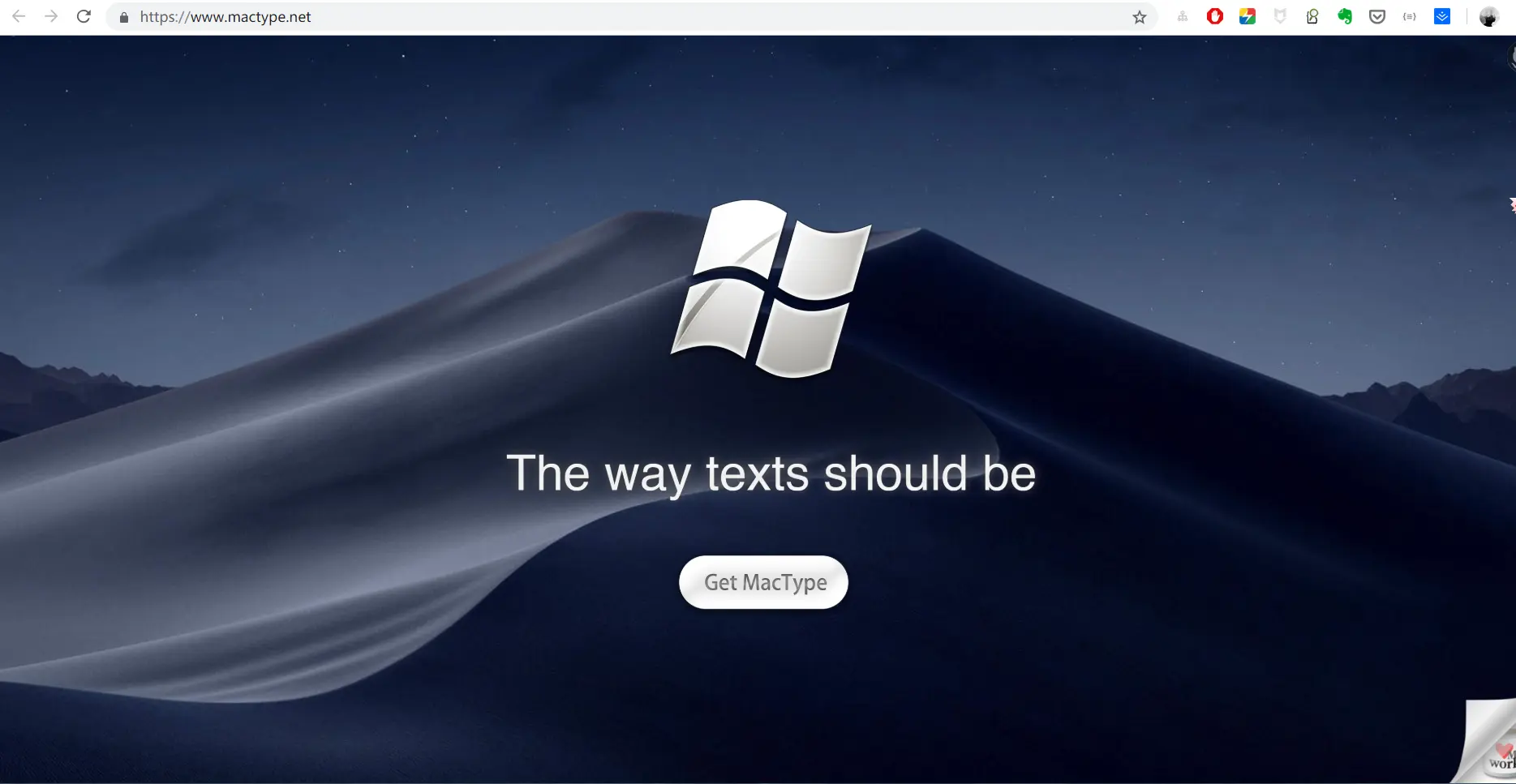Screen dimensions: 1516x784
Task: Open the Chrome profile avatar menu
Action: tap(1488, 16)
